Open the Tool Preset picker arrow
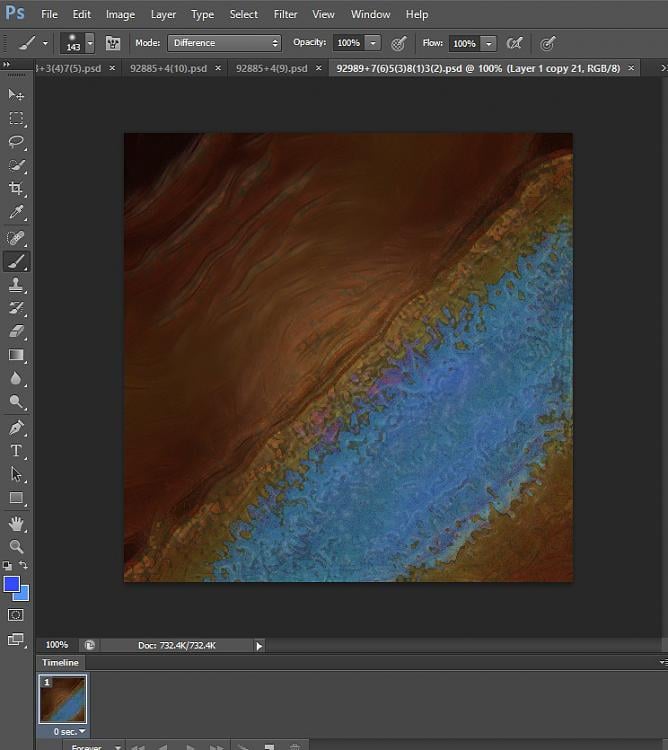668x750 pixels. coord(45,43)
